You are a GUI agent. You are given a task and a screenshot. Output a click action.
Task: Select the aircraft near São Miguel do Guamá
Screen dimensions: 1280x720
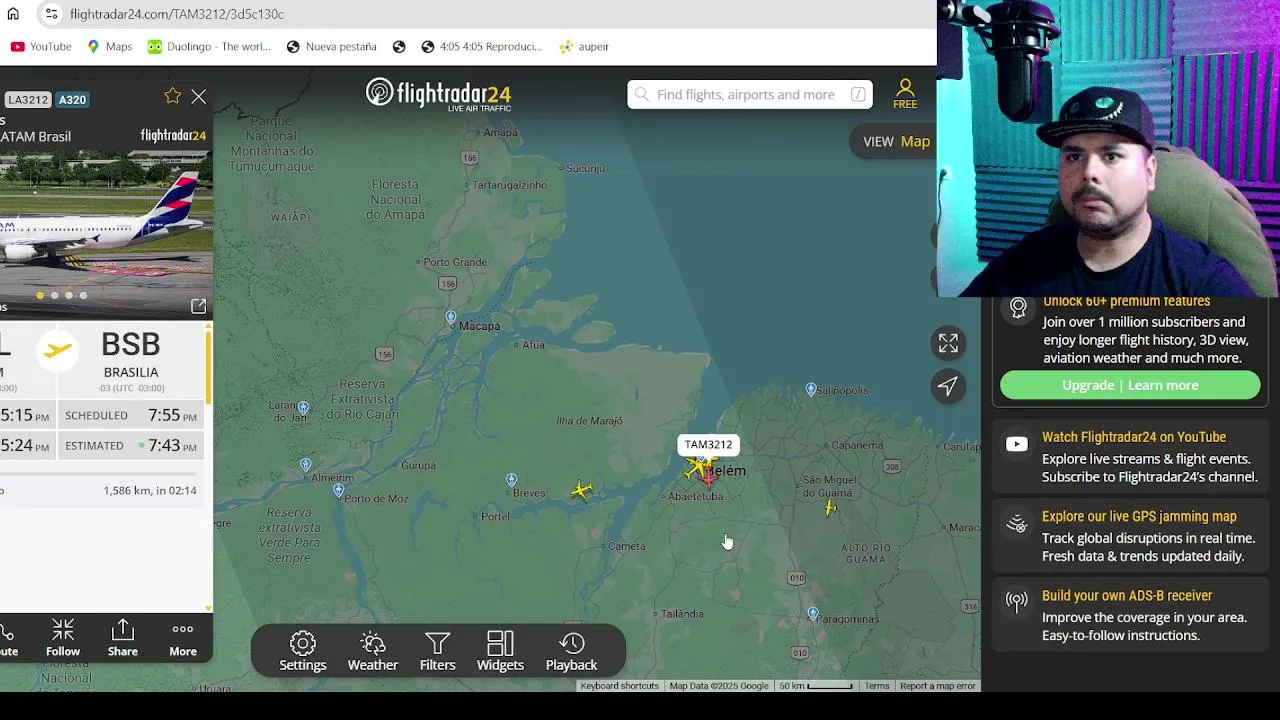[x=830, y=508]
